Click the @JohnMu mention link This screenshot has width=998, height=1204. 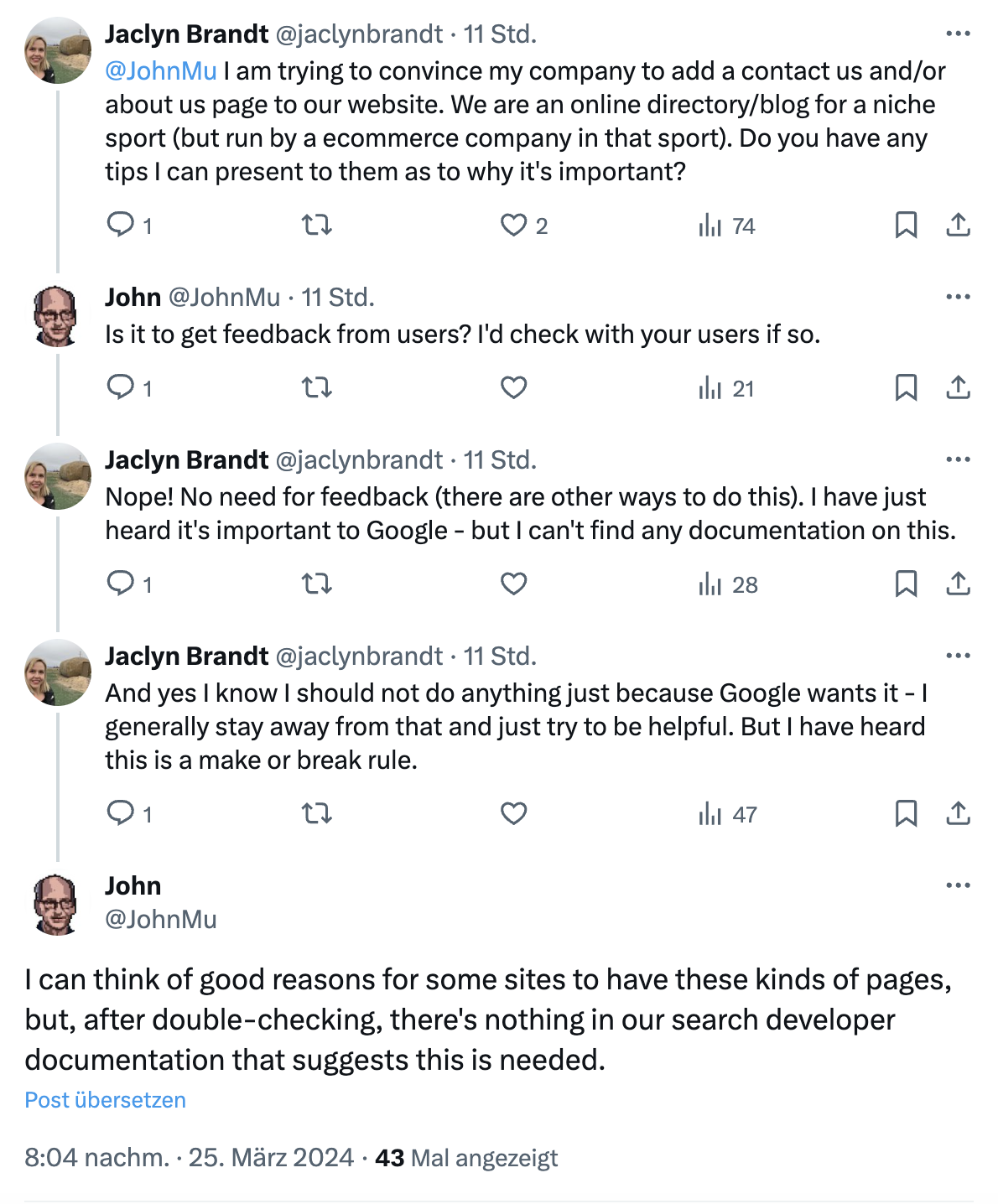click(161, 71)
